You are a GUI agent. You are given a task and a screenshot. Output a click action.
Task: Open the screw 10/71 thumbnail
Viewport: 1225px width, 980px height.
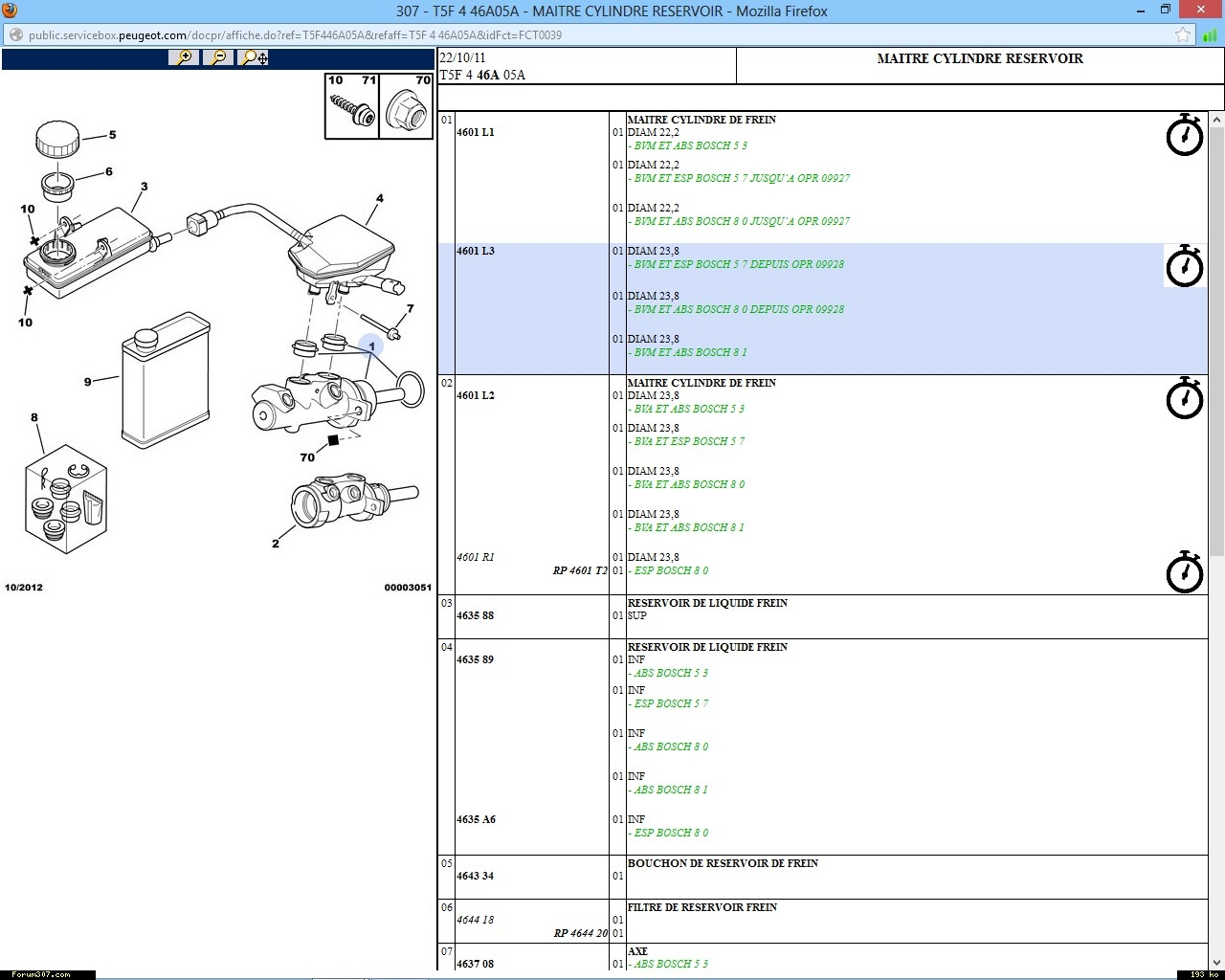(352, 107)
